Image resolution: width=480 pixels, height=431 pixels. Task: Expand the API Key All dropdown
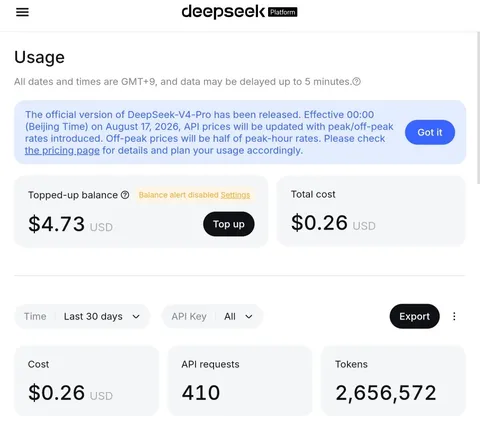click(212, 316)
